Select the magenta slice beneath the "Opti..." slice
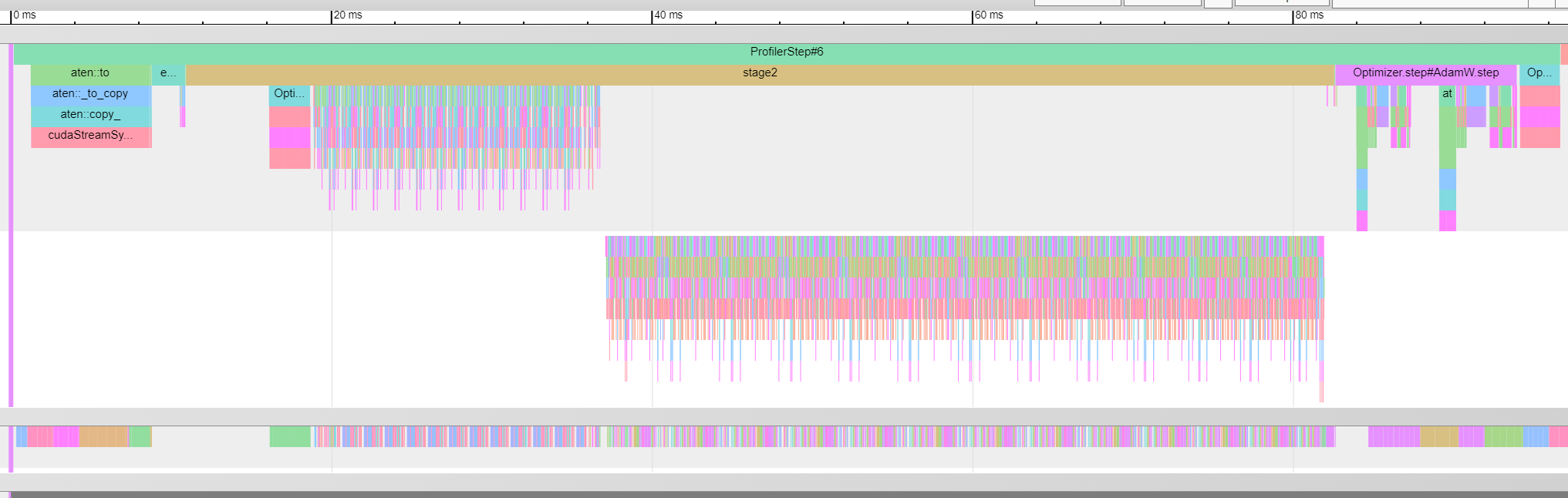 [290, 136]
